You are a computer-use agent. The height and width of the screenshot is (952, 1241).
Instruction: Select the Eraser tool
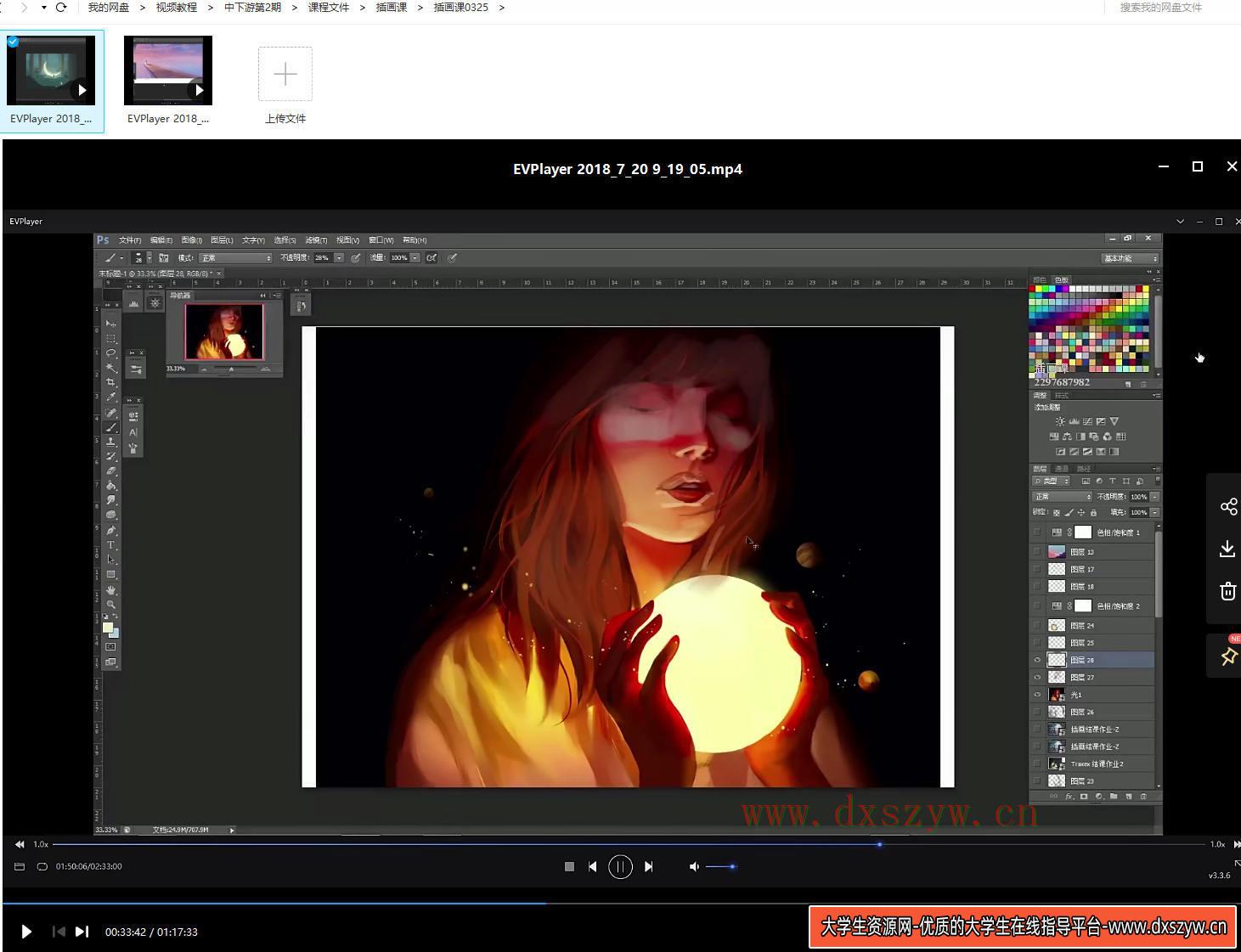coord(110,470)
